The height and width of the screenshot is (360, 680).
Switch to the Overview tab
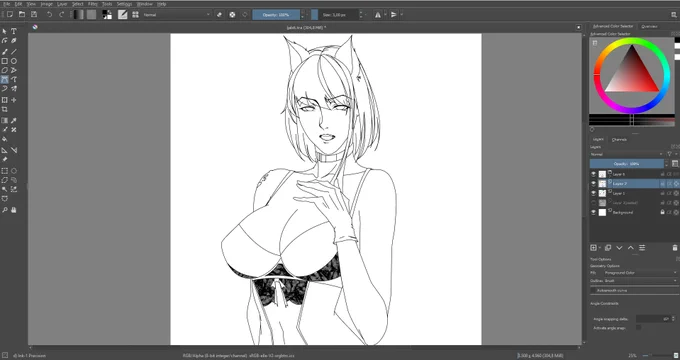tap(649, 26)
